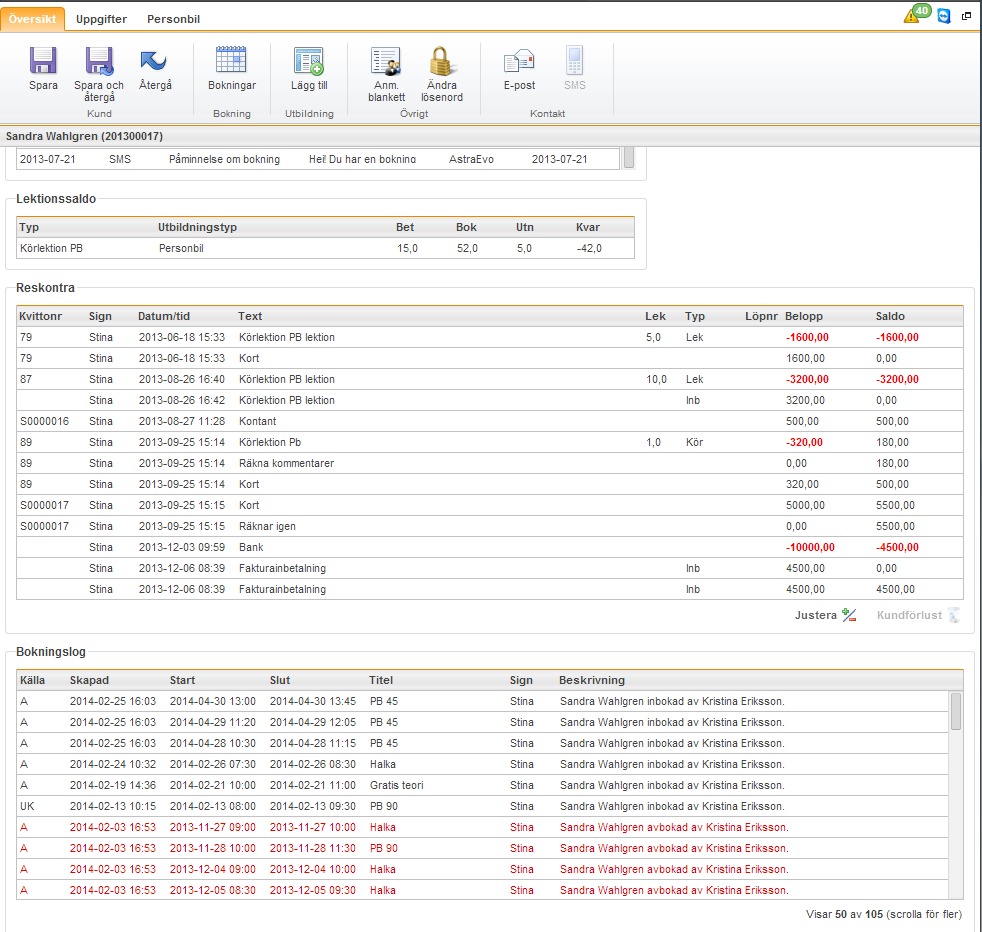Select Reskontra row 87 Körlektion PB lektion
Viewport: 982px width, 932px height.
coord(490,379)
